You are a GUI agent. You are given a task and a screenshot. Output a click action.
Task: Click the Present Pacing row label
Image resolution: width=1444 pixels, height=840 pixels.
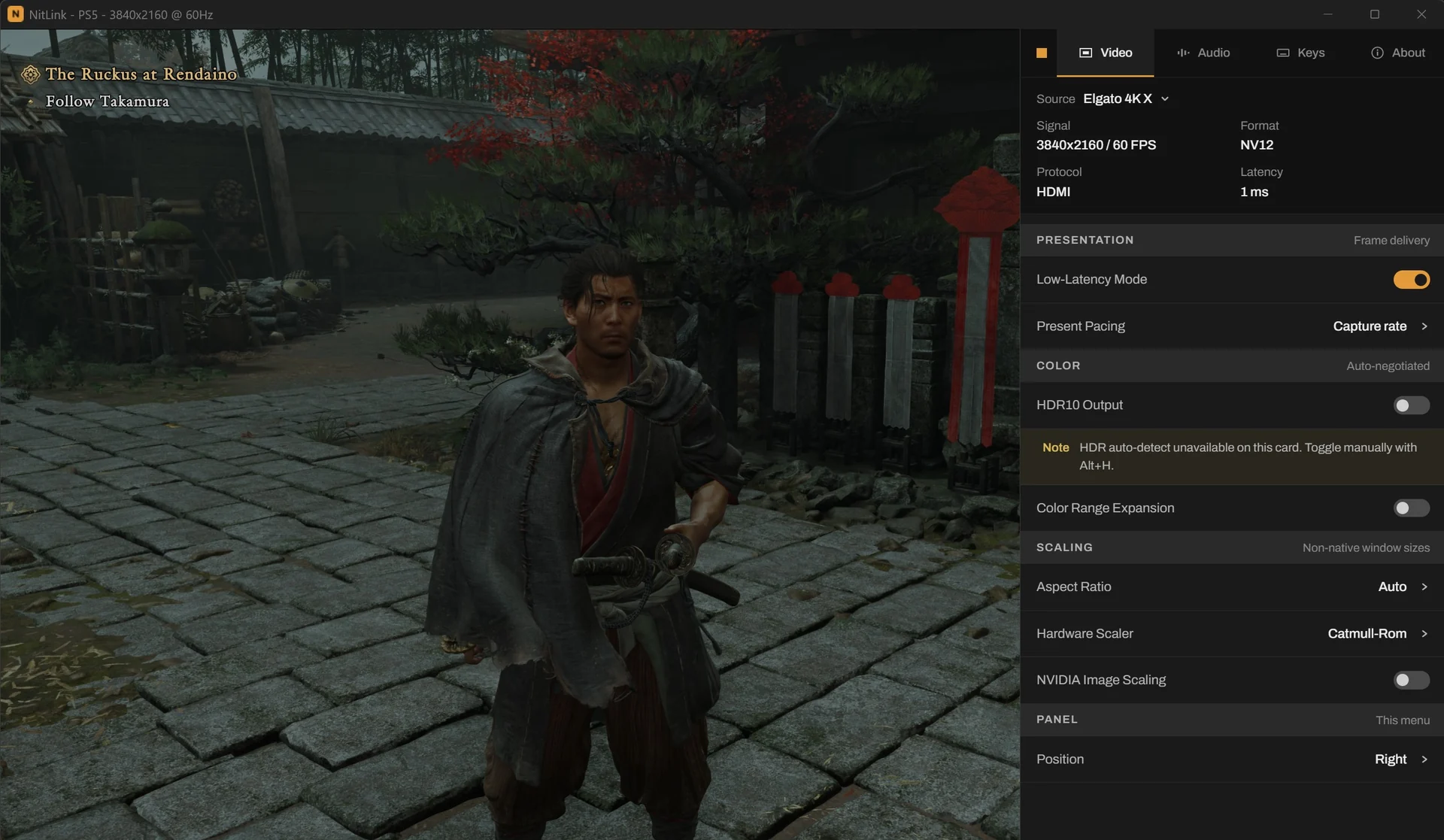point(1080,326)
